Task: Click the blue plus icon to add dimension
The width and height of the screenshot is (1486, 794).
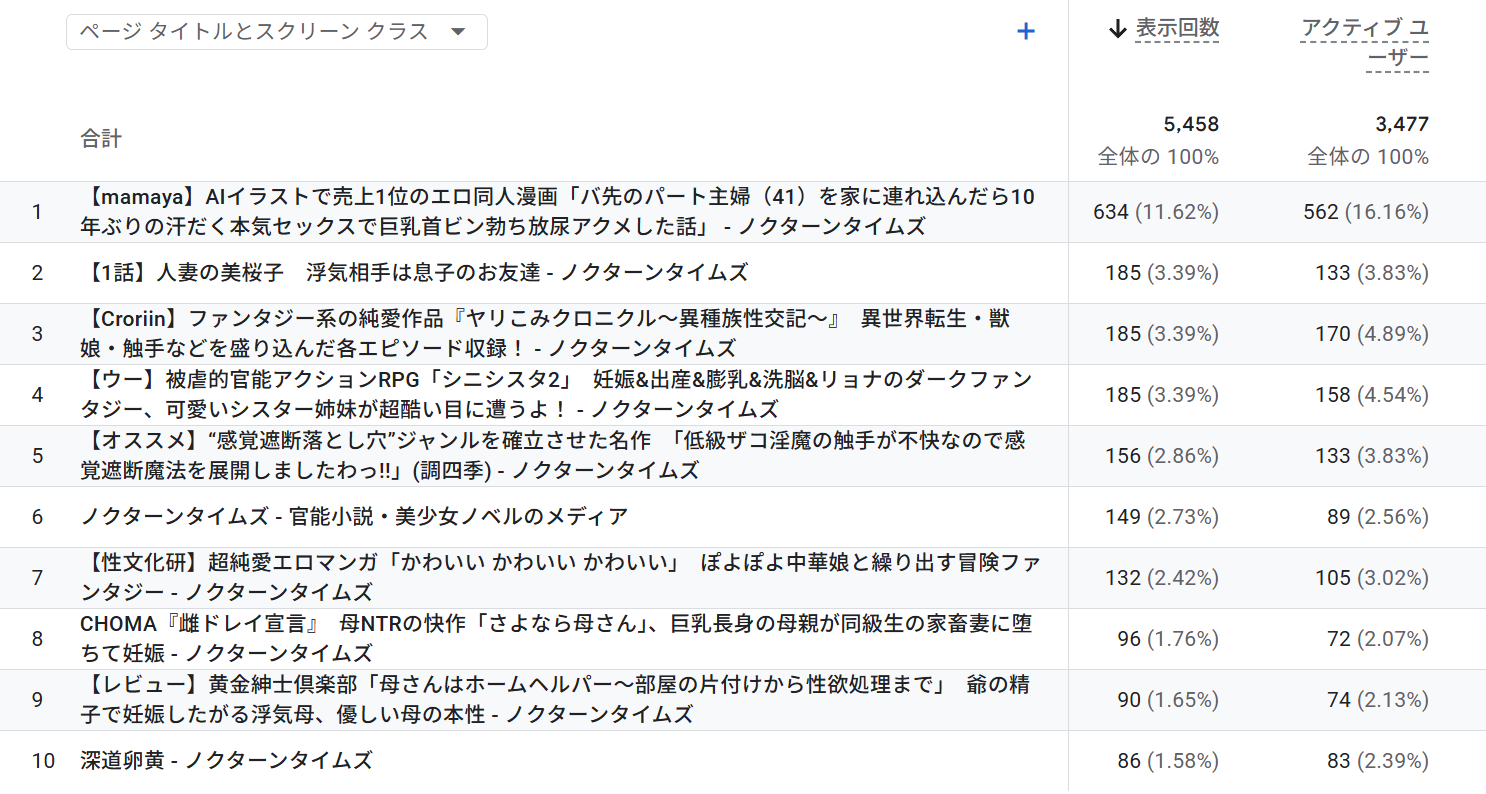Action: pos(1025,32)
